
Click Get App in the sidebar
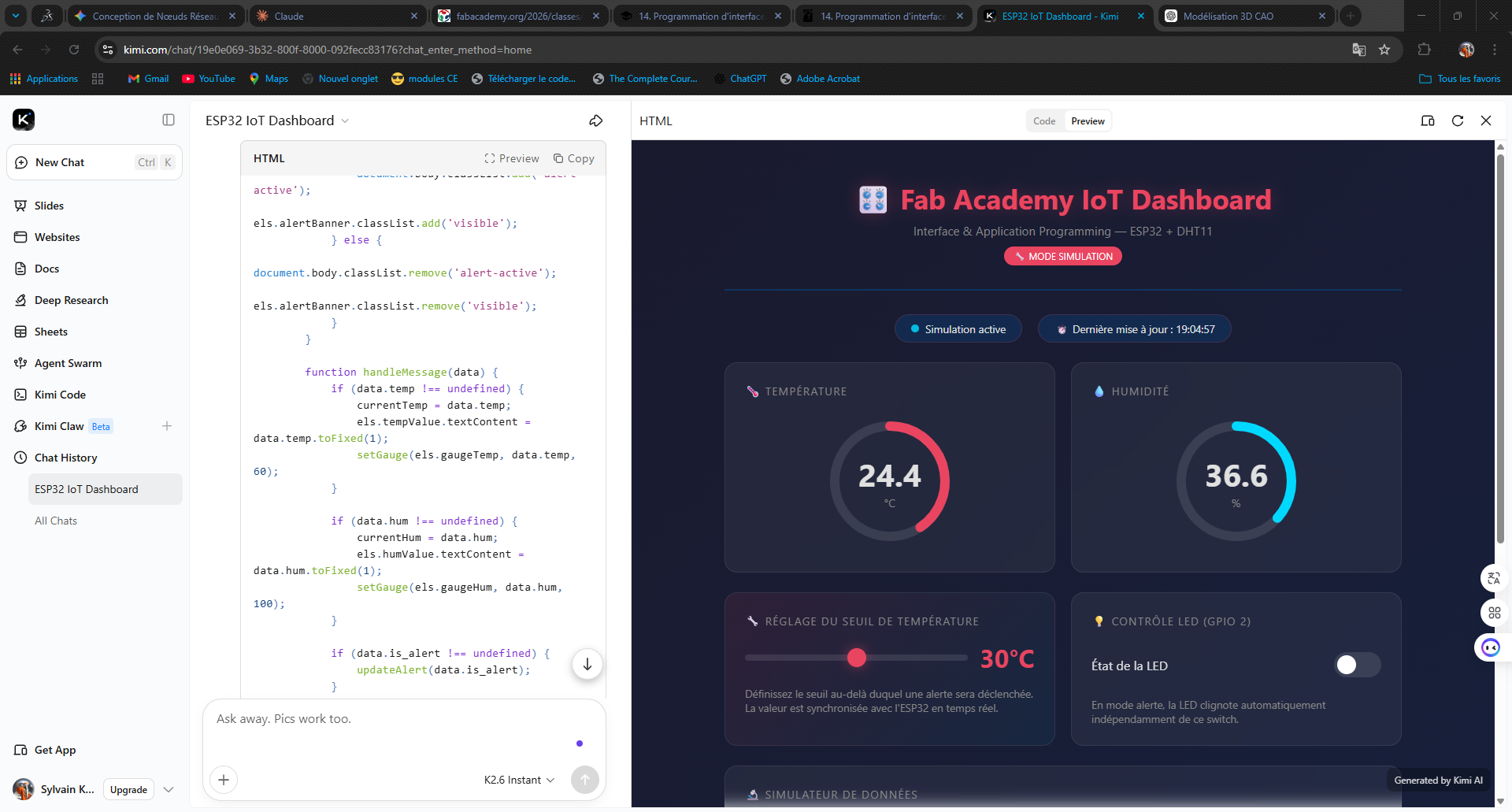pos(55,750)
